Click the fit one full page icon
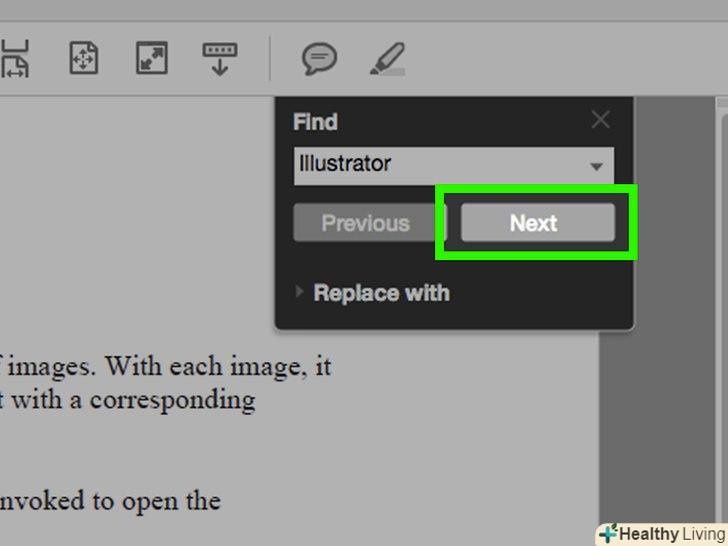The width and height of the screenshot is (728, 546). click(x=84, y=58)
